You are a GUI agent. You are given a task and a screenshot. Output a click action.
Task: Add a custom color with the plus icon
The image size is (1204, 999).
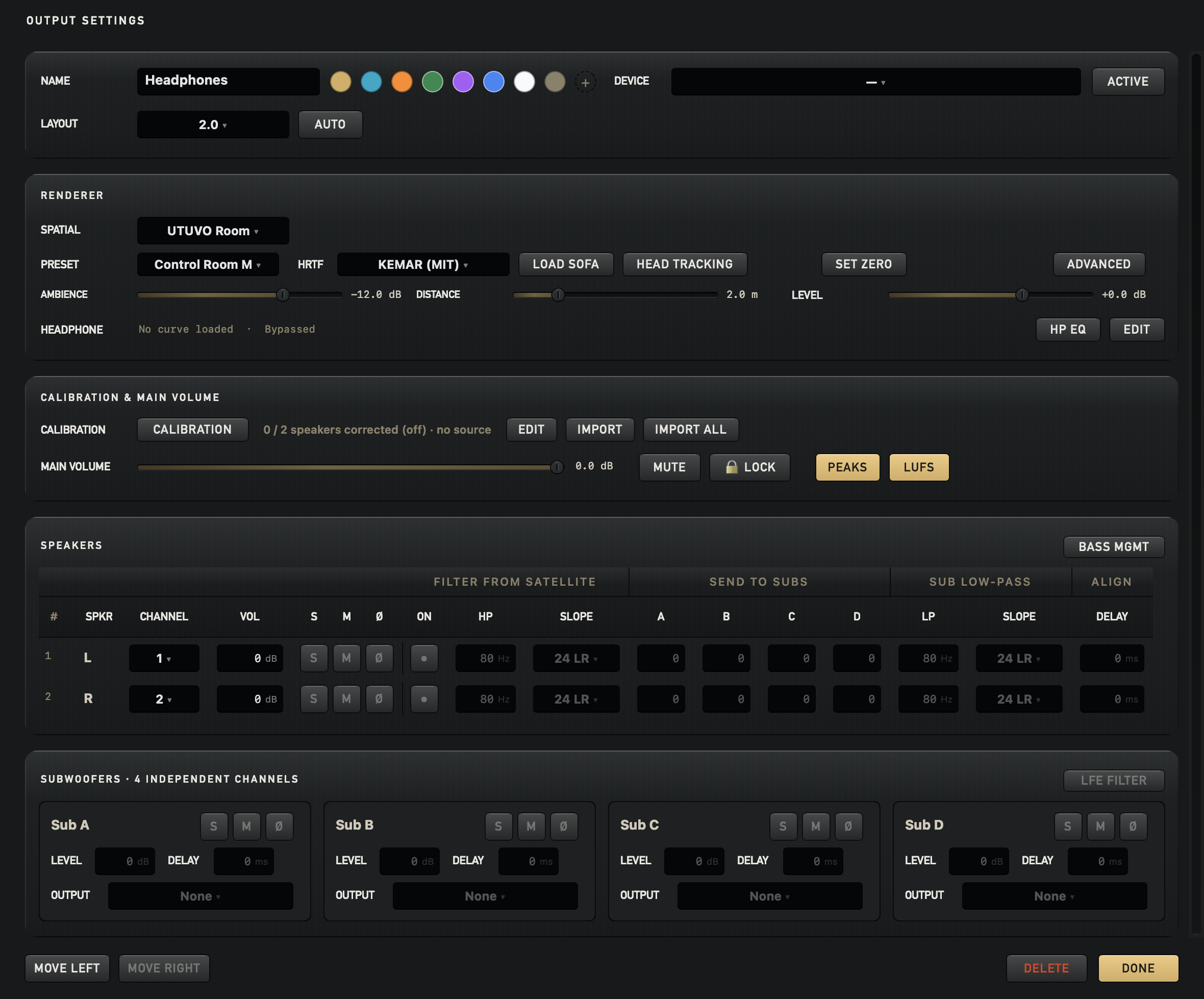[x=585, y=82]
